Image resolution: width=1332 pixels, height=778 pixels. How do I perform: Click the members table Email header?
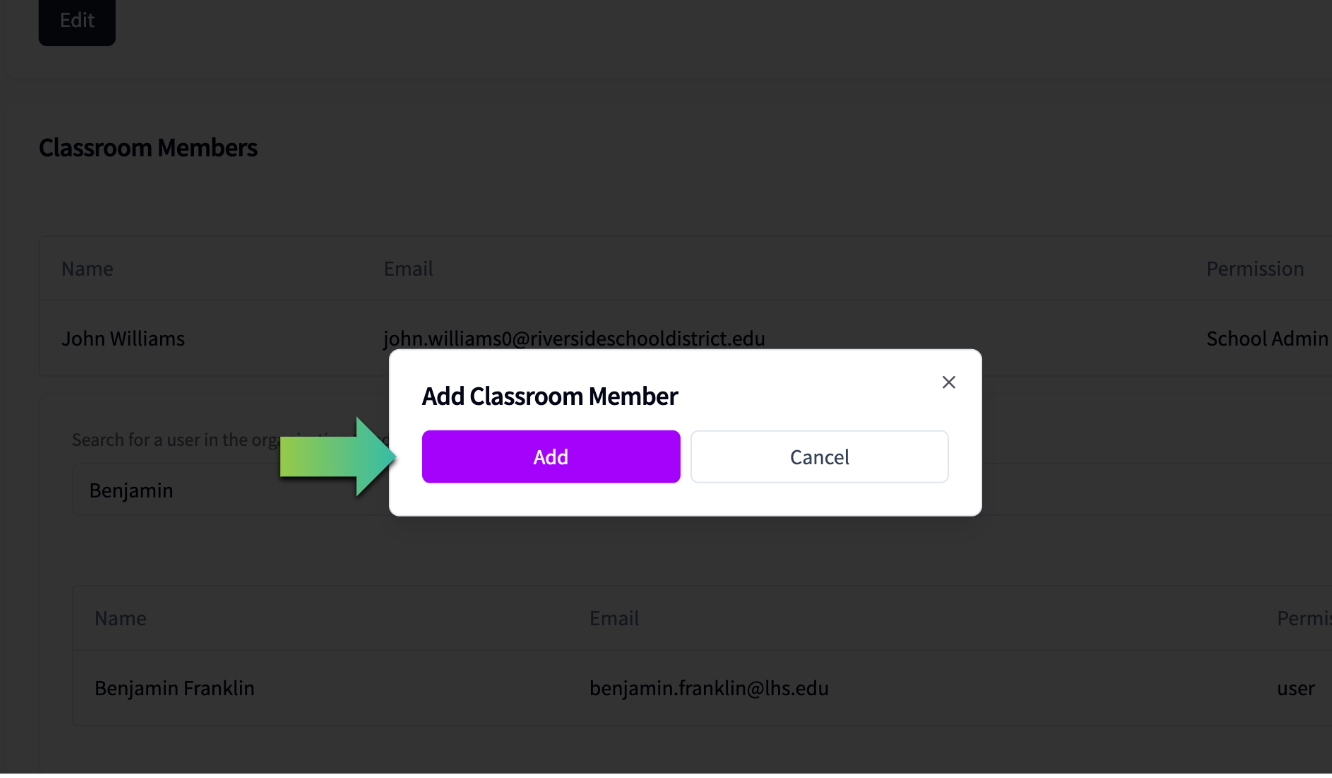[408, 269]
